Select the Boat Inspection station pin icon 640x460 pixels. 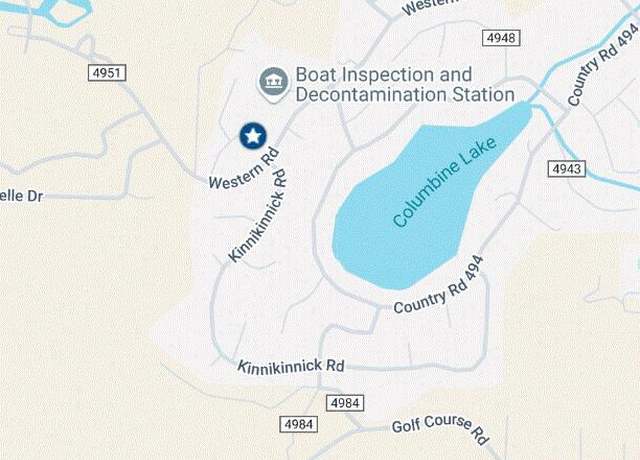[274, 84]
